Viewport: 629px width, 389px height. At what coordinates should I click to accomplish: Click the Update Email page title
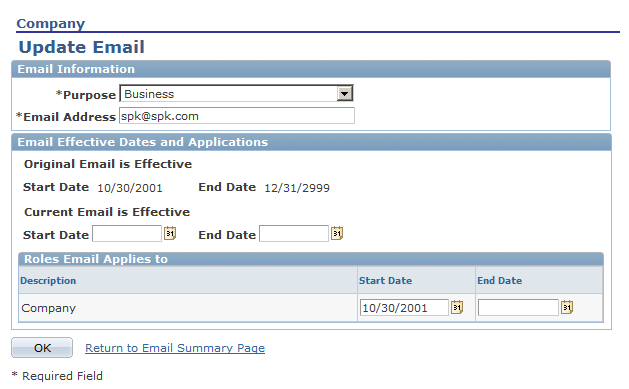(x=81, y=47)
